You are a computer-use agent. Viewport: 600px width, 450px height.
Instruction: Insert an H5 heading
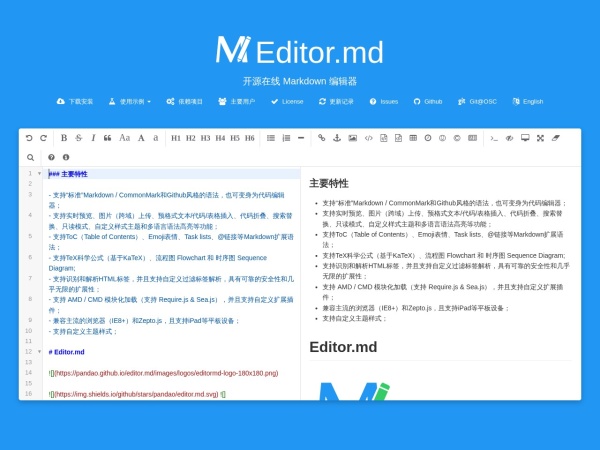tap(235, 138)
